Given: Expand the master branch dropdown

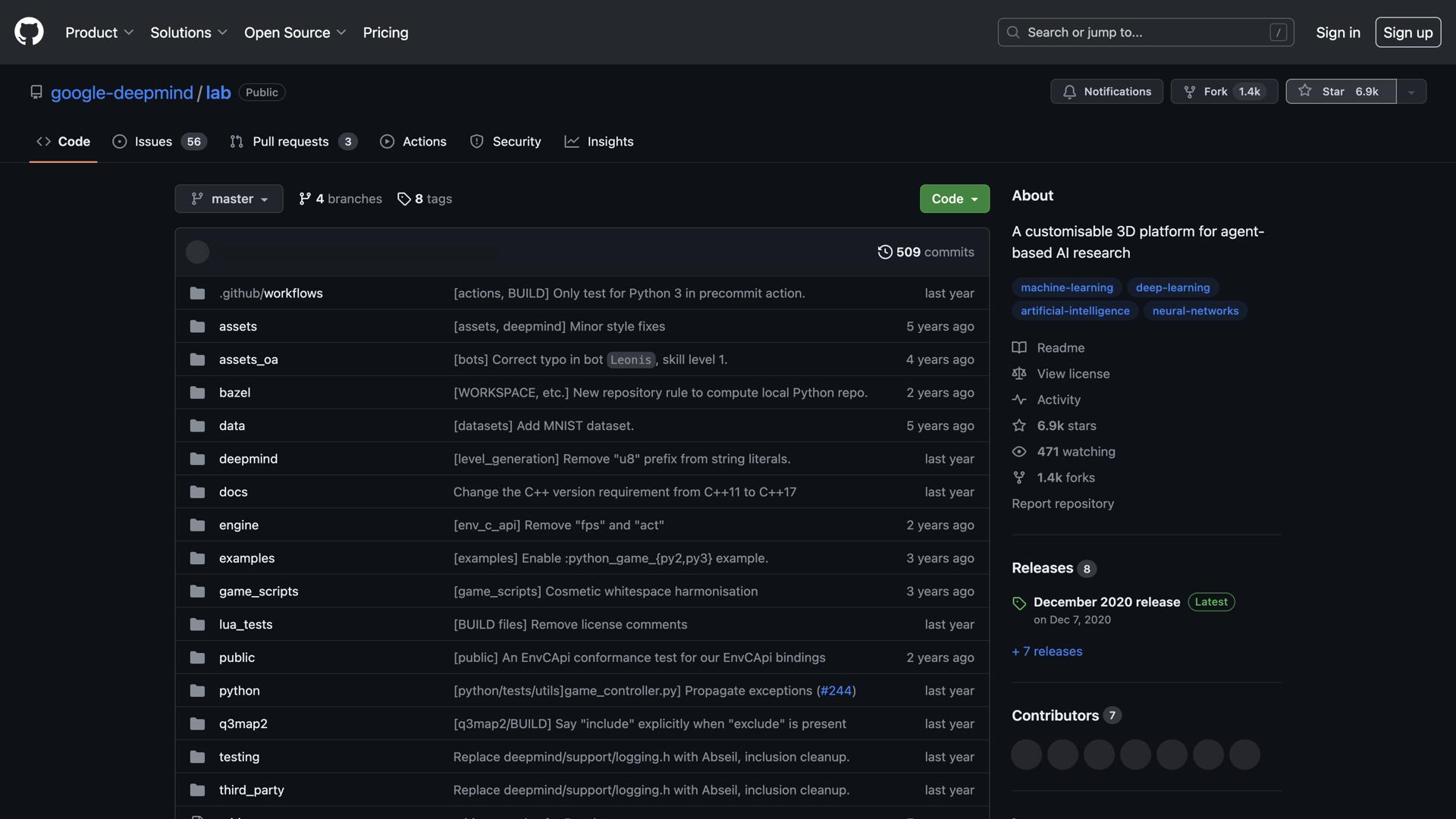Looking at the screenshot, I should point(228,199).
